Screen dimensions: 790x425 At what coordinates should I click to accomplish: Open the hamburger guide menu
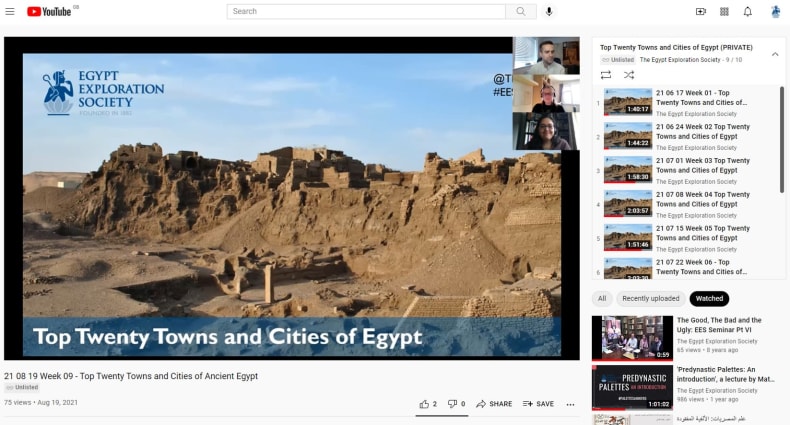click(x=10, y=11)
